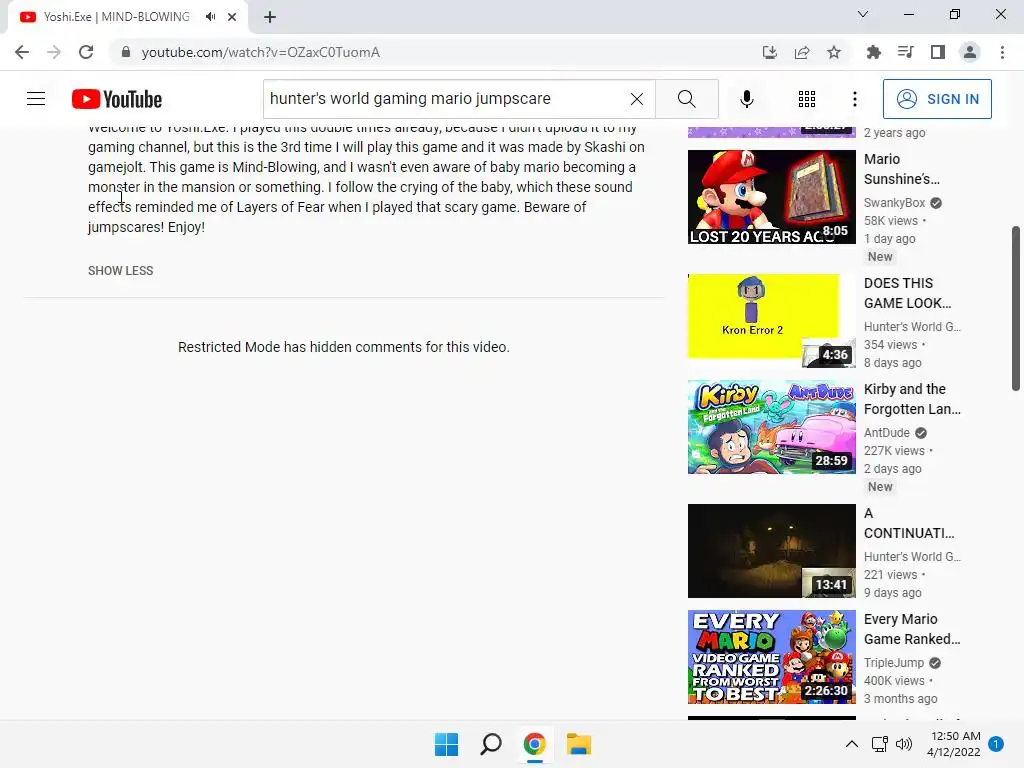Click the install app icon in address bar
The width and height of the screenshot is (1024, 768).
pyautogui.click(x=769, y=52)
